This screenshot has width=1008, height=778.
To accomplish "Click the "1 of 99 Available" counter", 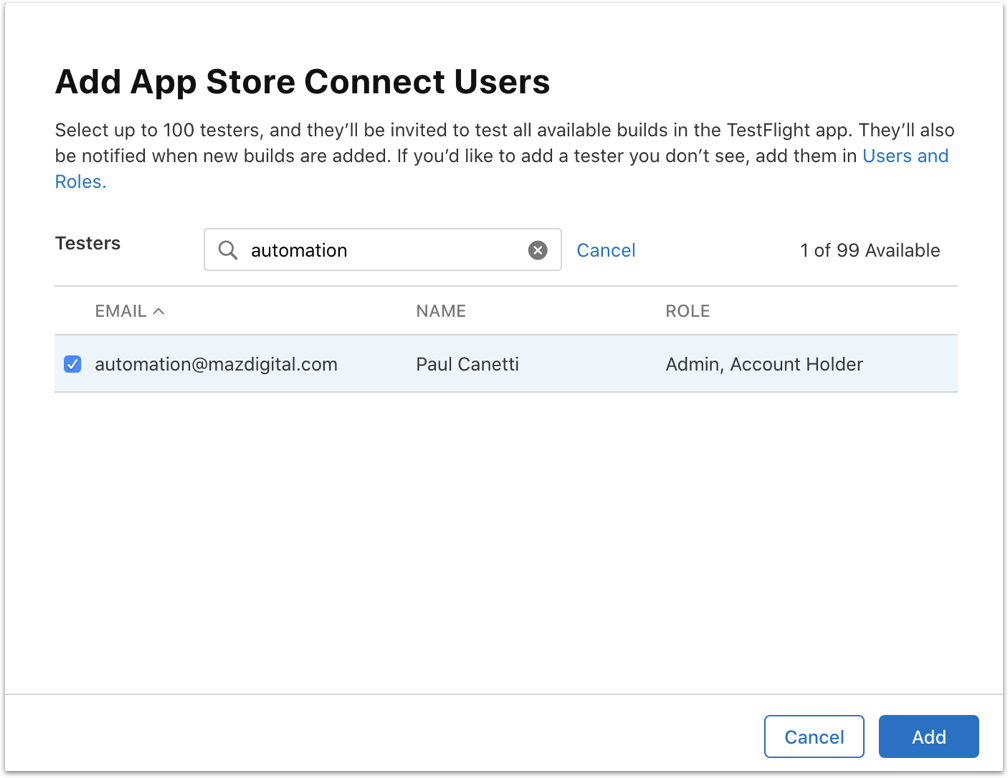I will (869, 250).
